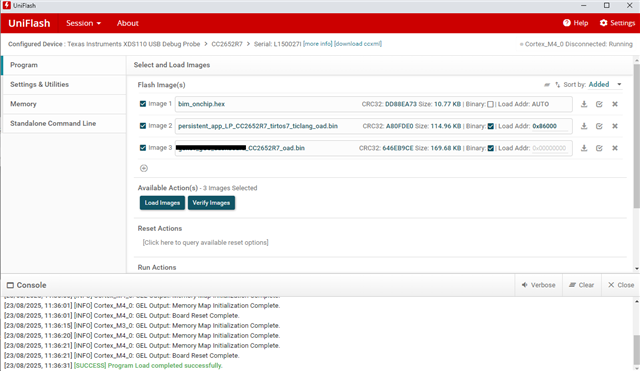Click the UniFlash logo text
640x371 pixels.
[29, 23]
